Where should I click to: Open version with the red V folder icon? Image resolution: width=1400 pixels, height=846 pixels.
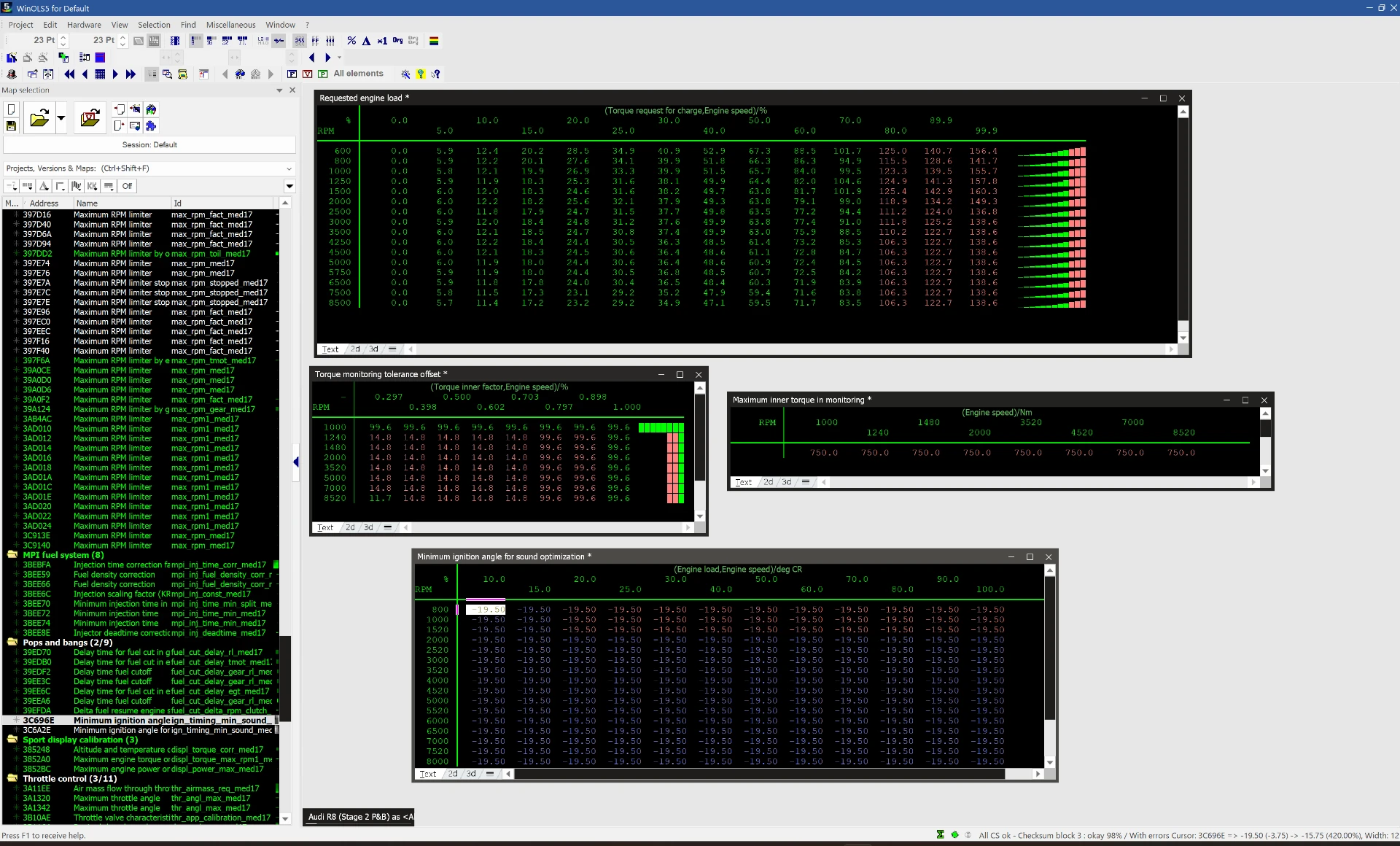click(x=90, y=117)
